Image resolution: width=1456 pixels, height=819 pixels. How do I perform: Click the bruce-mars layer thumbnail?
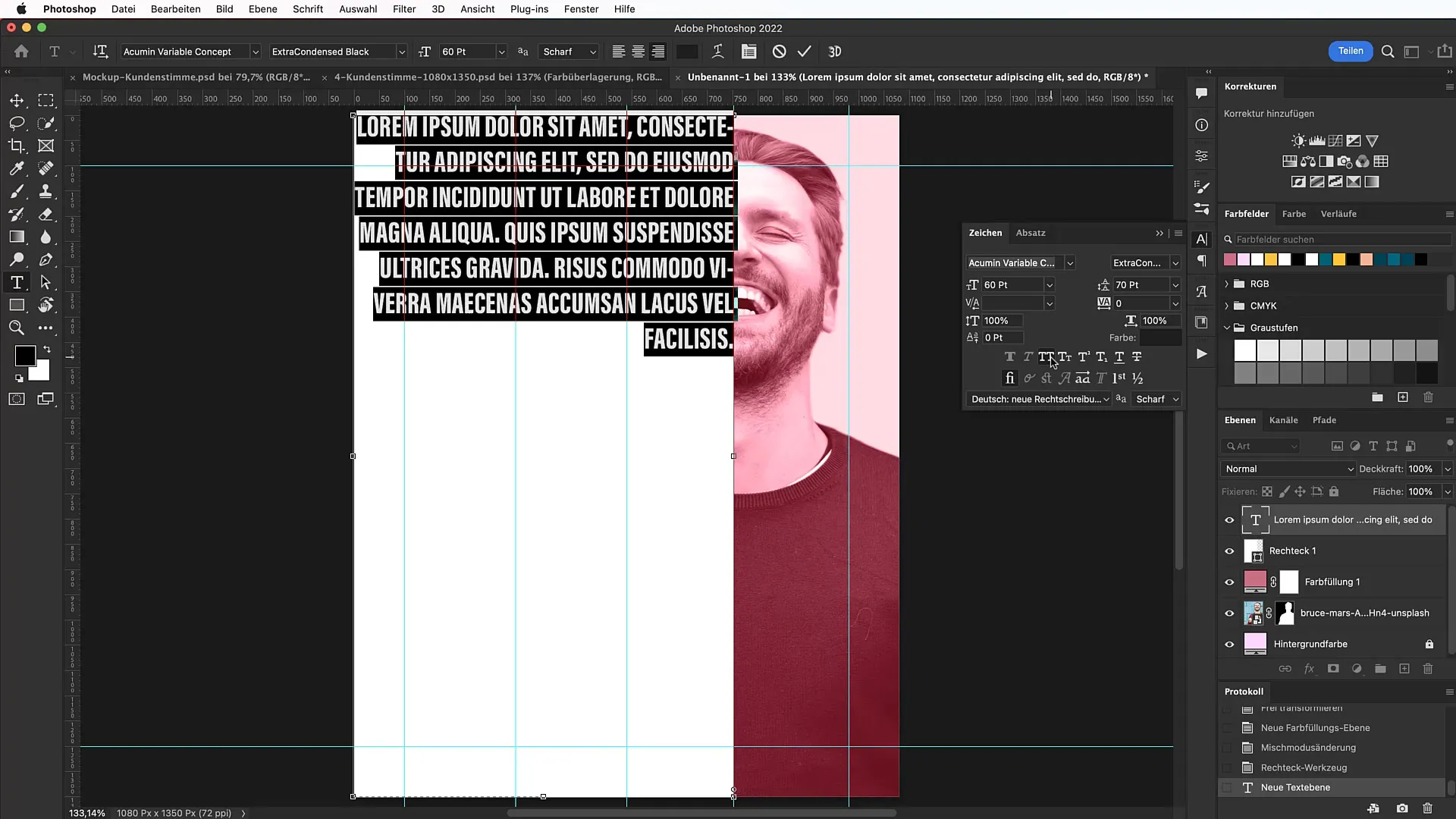coord(1254,612)
